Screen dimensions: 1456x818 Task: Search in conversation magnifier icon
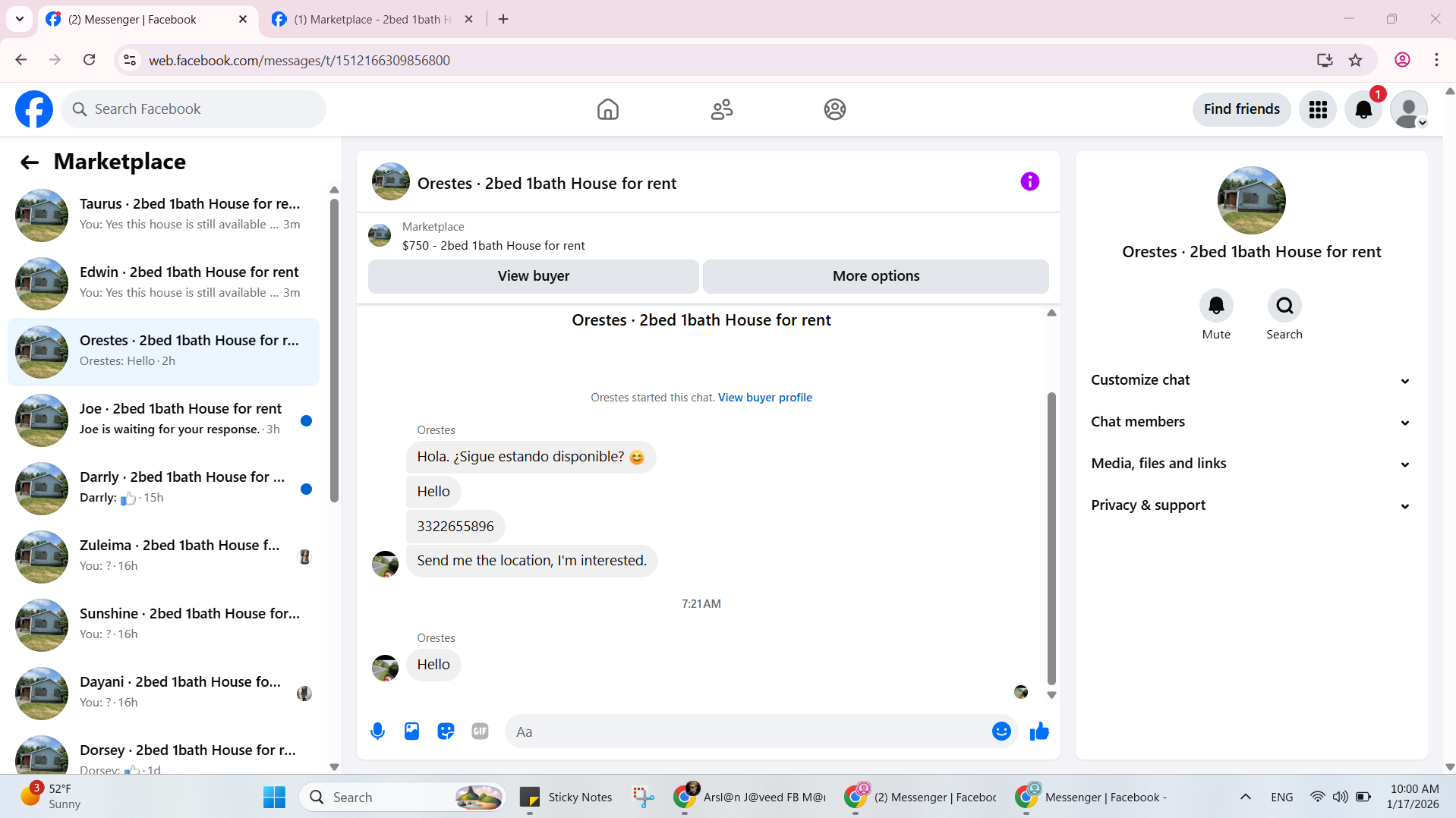coord(1284,306)
